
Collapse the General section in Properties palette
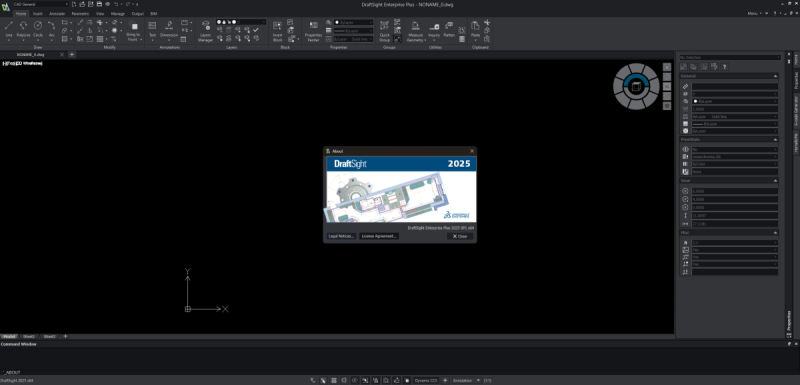point(776,76)
